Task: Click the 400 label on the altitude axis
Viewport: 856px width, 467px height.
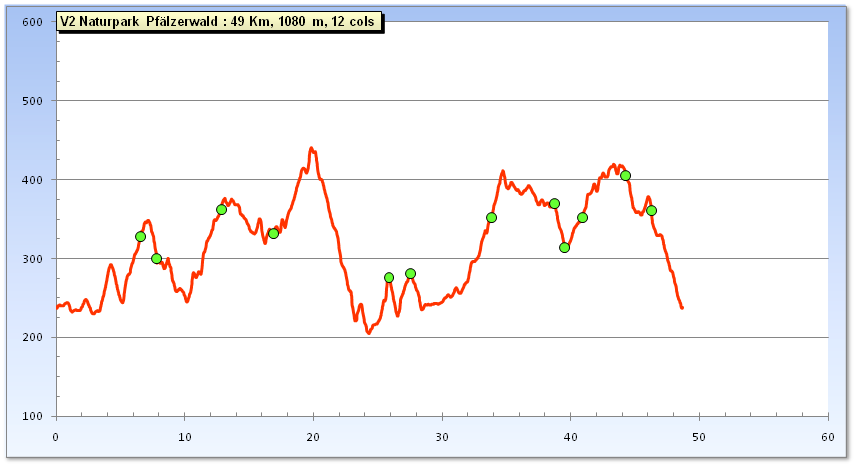Action: tap(32, 180)
